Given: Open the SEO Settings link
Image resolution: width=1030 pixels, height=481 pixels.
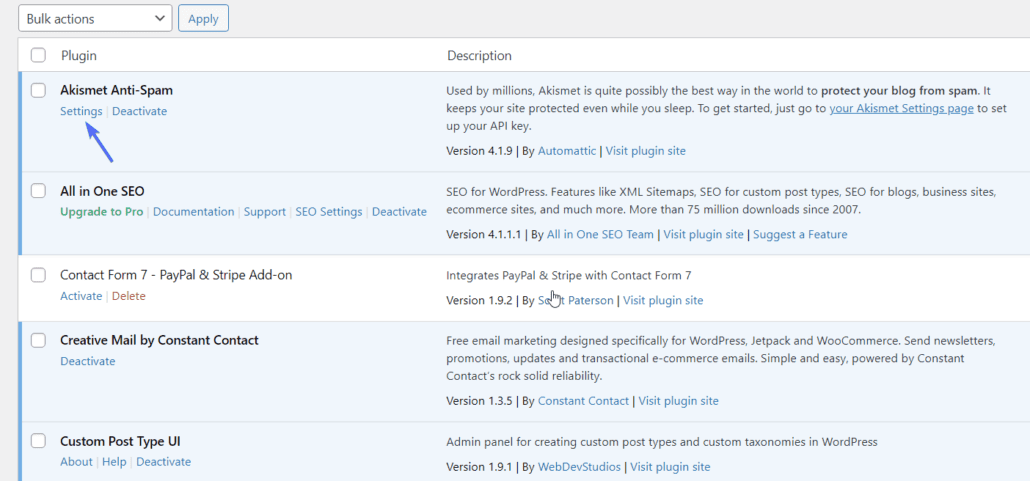Looking at the screenshot, I should click(x=328, y=212).
